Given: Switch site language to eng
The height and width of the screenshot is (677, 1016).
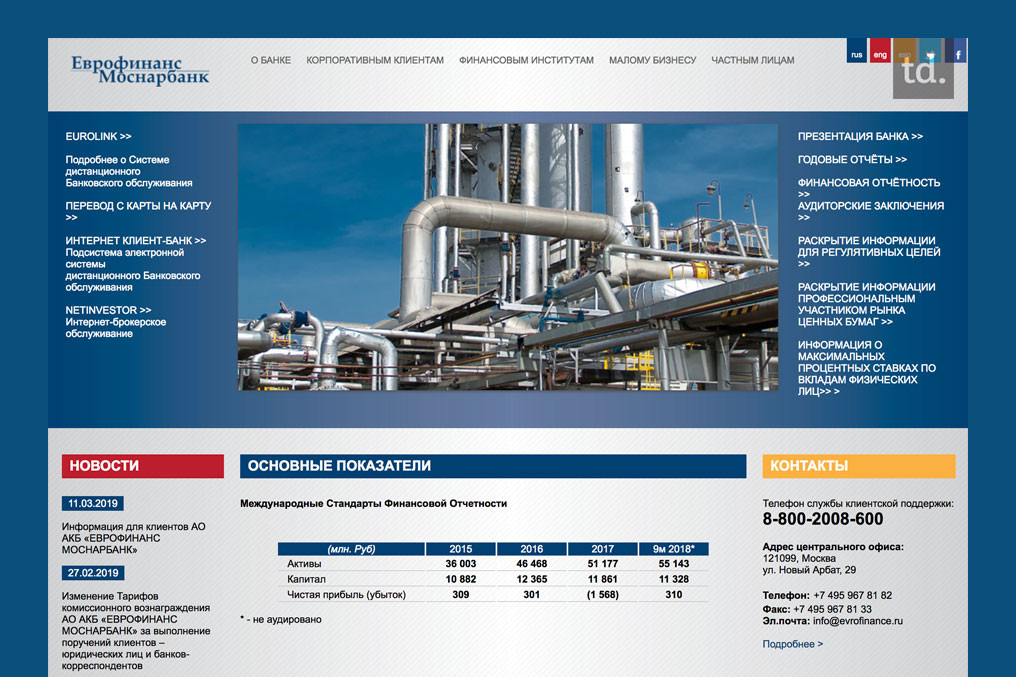Looking at the screenshot, I should pos(880,51).
